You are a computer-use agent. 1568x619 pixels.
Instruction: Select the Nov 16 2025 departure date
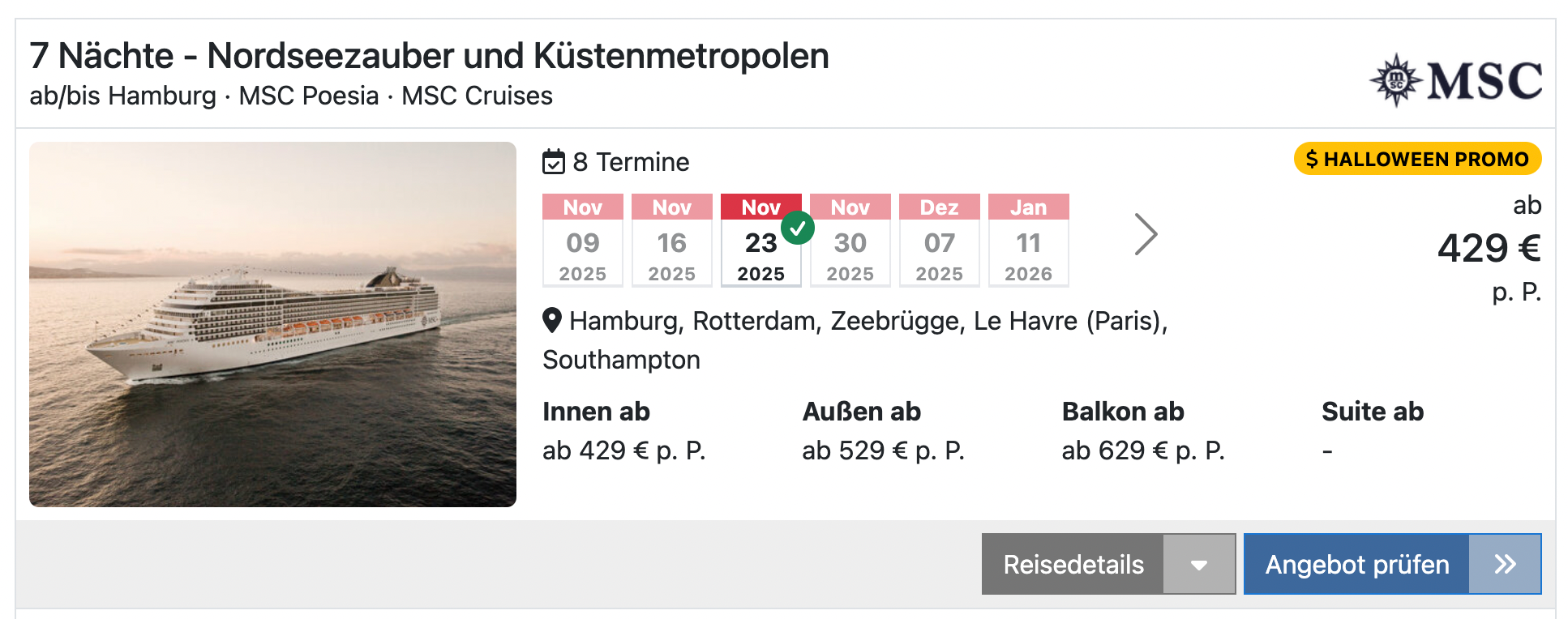click(672, 241)
